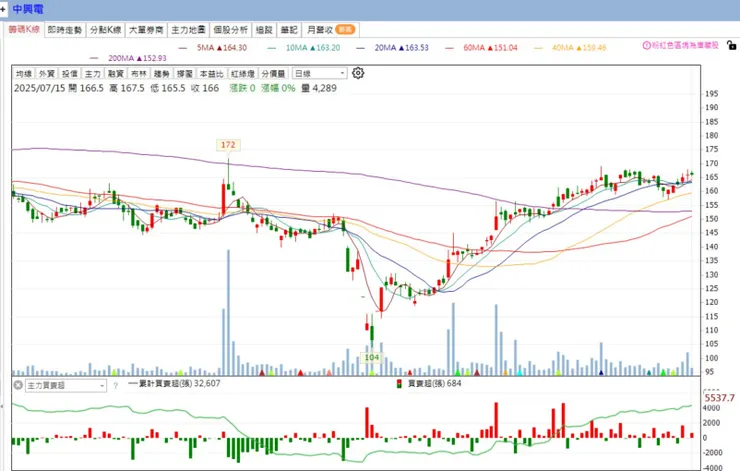Open the question mark help for indicator
740x471 pixels.
coord(115,386)
